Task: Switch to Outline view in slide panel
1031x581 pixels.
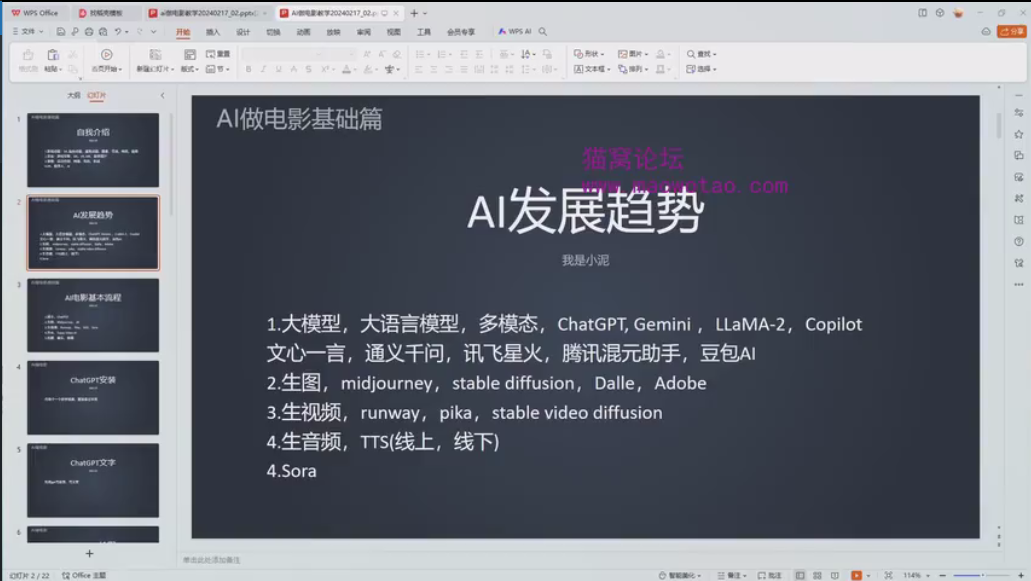Action: [x=74, y=95]
